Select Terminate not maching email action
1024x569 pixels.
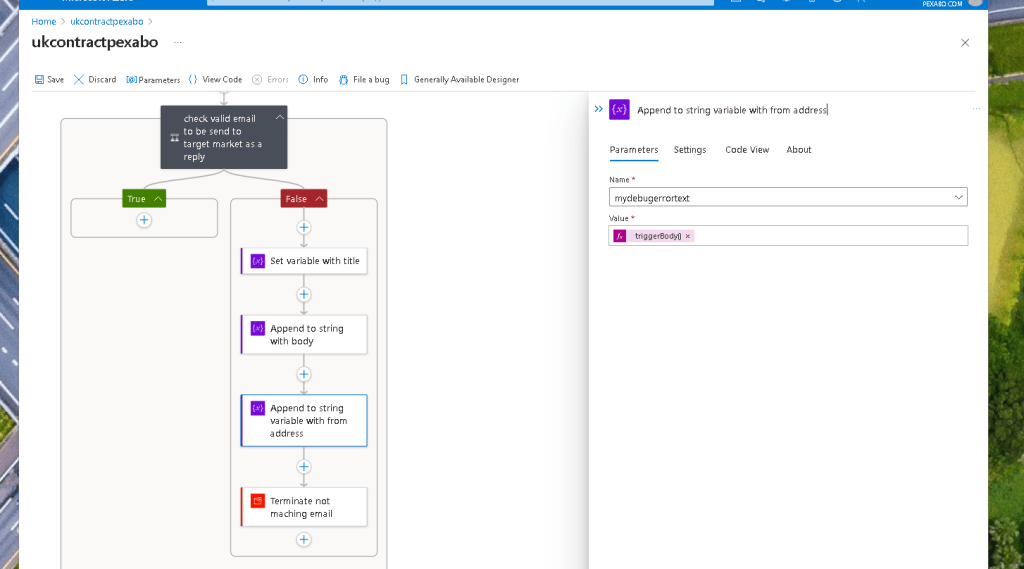point(304,507)
